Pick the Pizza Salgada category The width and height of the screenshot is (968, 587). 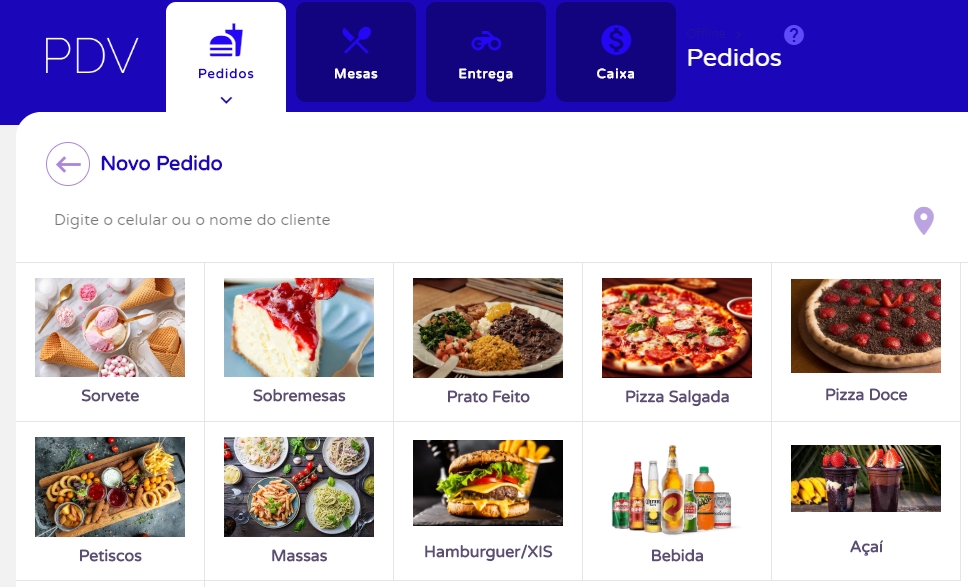coord(677,342)
